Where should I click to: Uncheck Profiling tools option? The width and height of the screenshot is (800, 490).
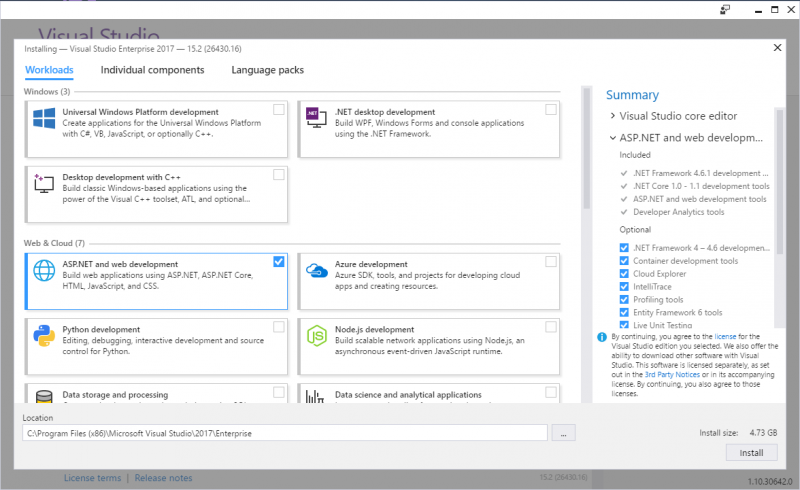point(623,299)
